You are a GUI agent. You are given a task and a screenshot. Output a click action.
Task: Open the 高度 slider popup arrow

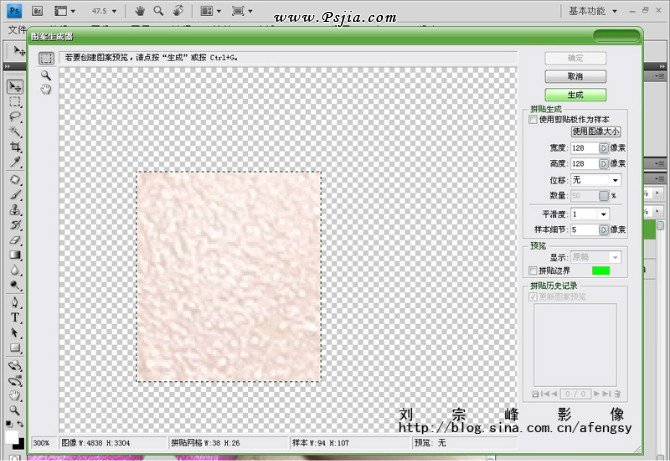coord(603,164)
